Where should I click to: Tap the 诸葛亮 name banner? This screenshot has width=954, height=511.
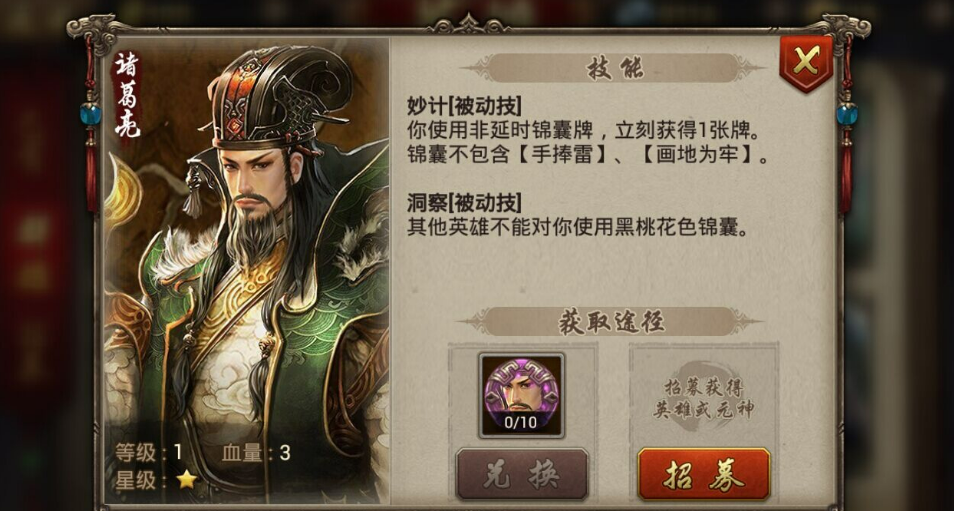(x=127, y=94)
